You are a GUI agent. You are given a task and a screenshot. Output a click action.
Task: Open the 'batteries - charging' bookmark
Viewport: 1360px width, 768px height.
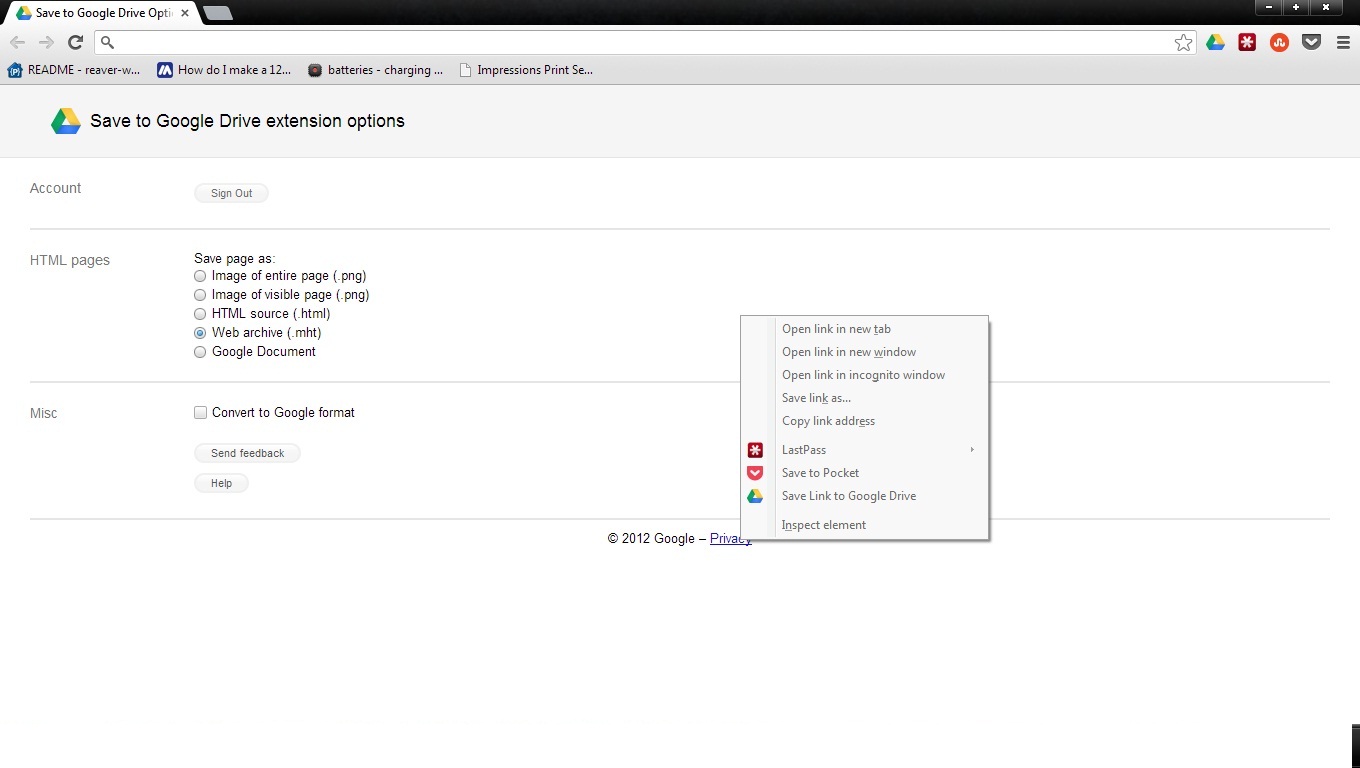375,70
